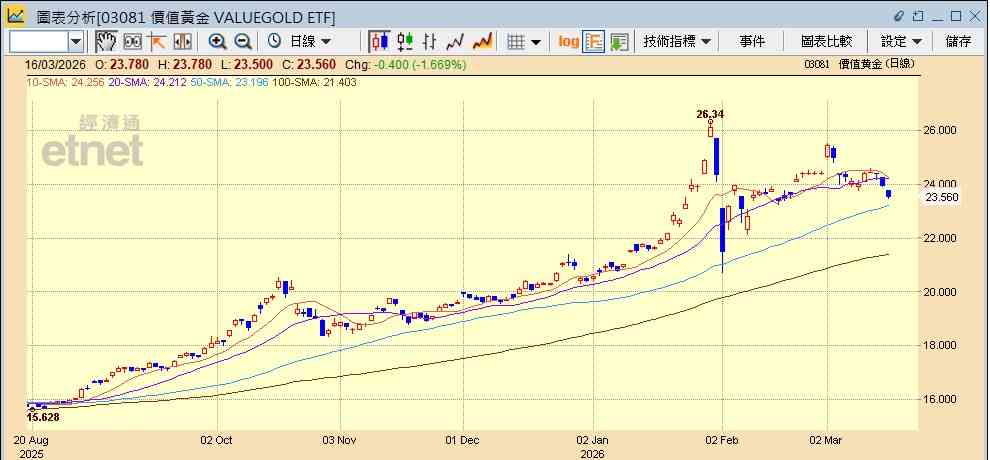Click the stock code input field
The image size is (990, 460).
(39, 42)
